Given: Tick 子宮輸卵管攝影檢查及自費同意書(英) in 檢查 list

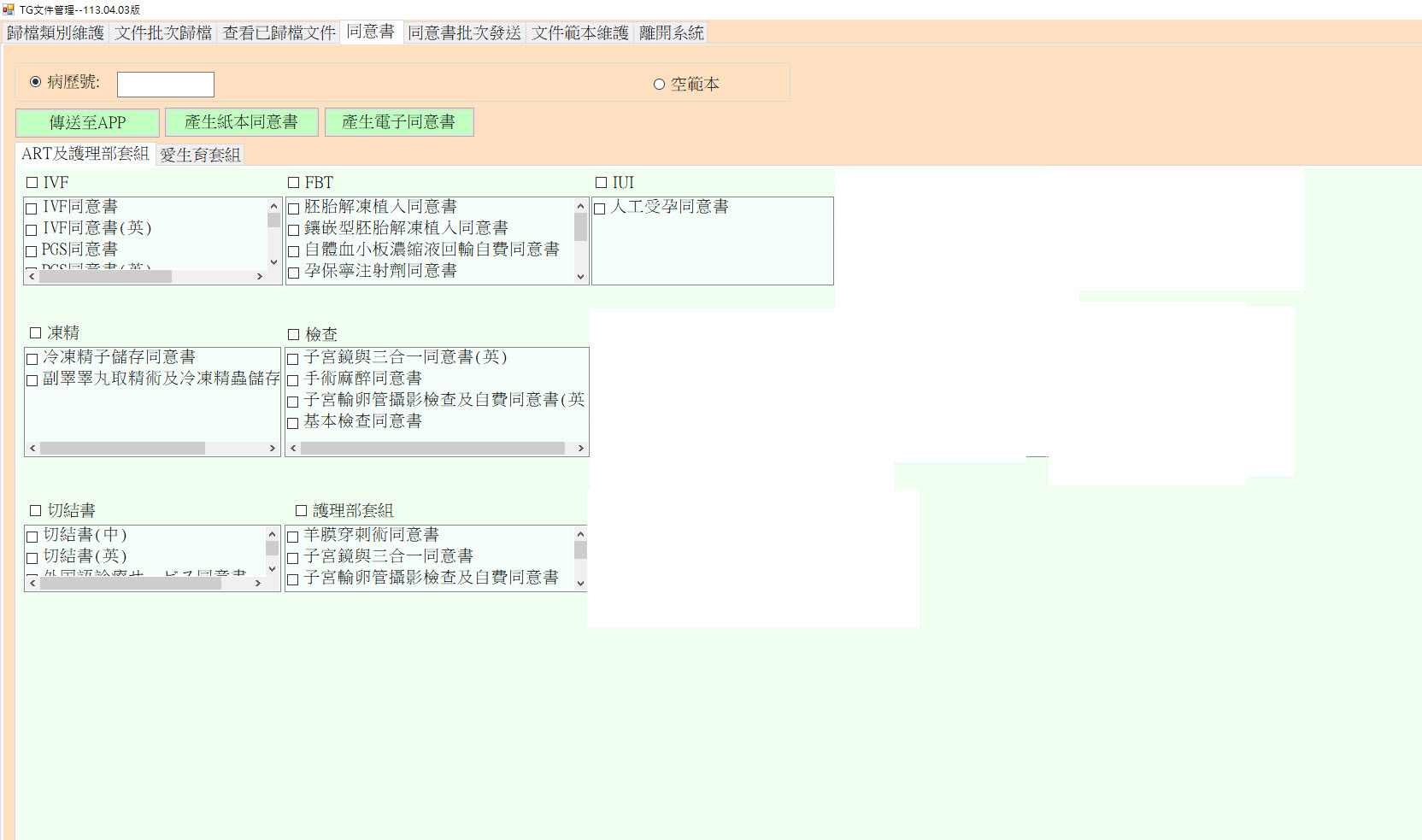Looking at the screenshot, I should click(292, 402).
